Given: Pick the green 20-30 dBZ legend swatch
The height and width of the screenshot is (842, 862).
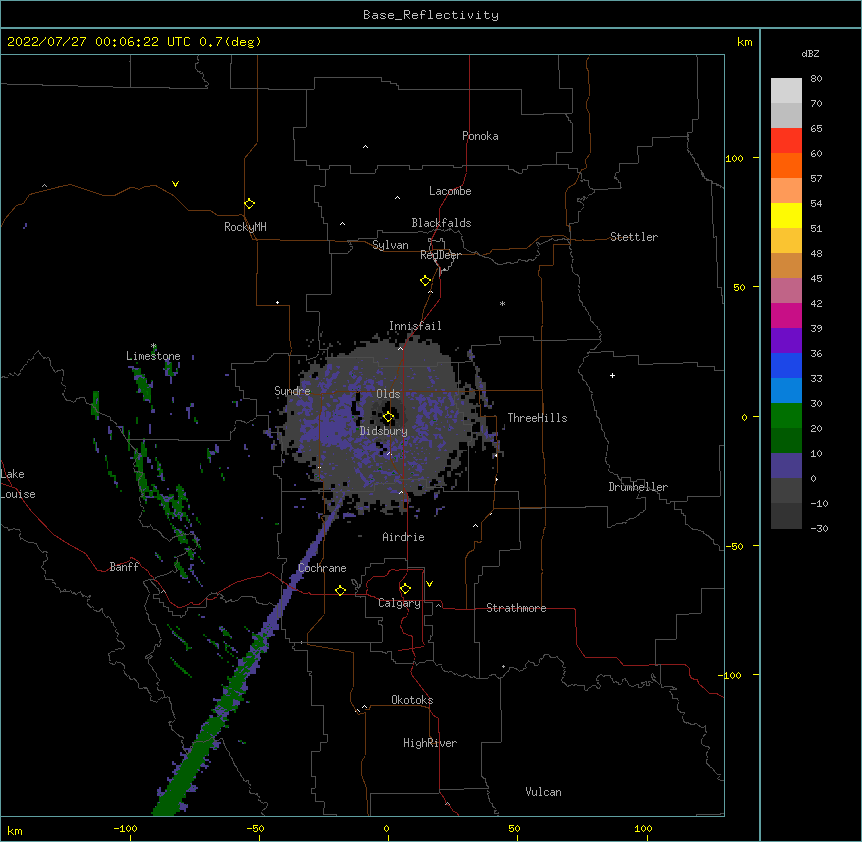Looking at the screenshot, I should (x=786, y=416).
